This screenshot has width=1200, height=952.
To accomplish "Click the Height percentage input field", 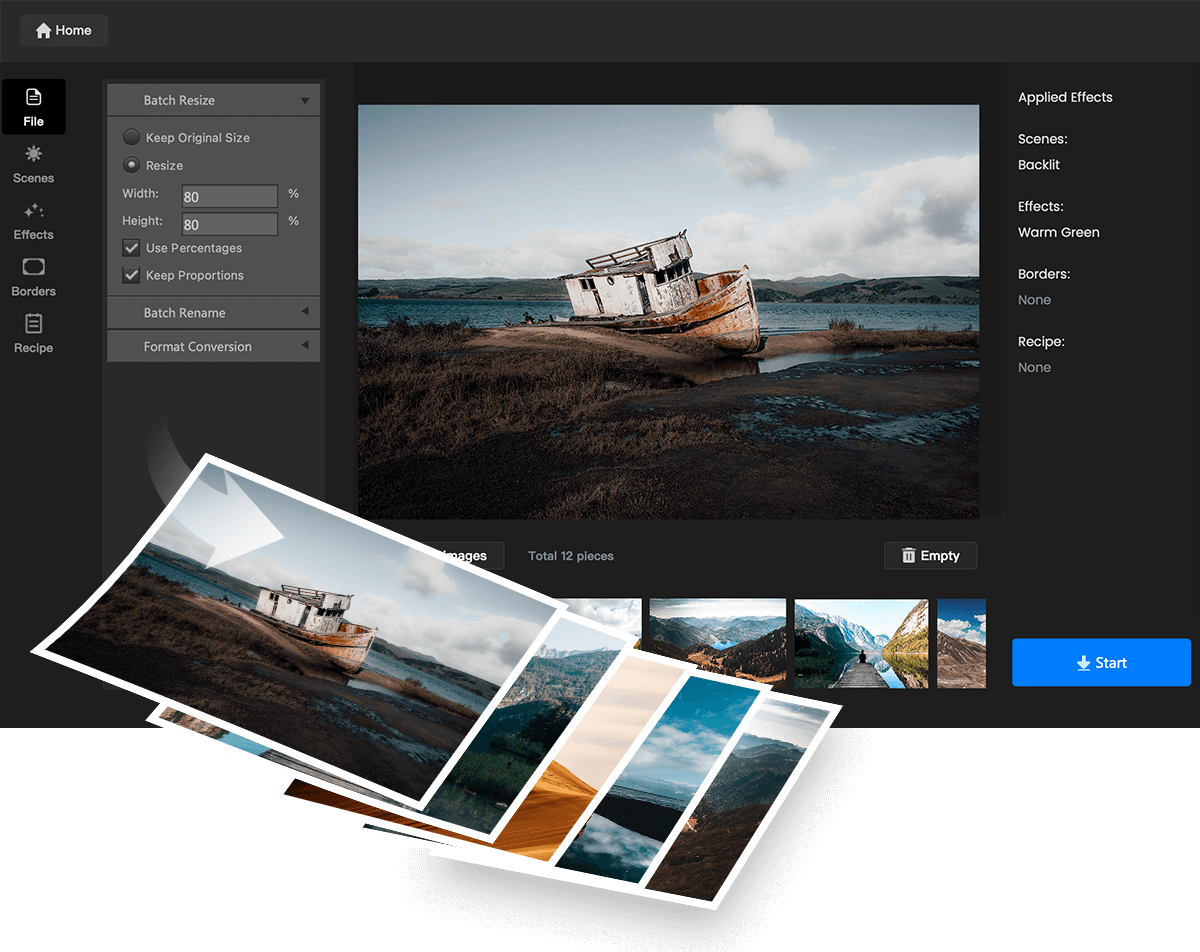I will (230, 224).
